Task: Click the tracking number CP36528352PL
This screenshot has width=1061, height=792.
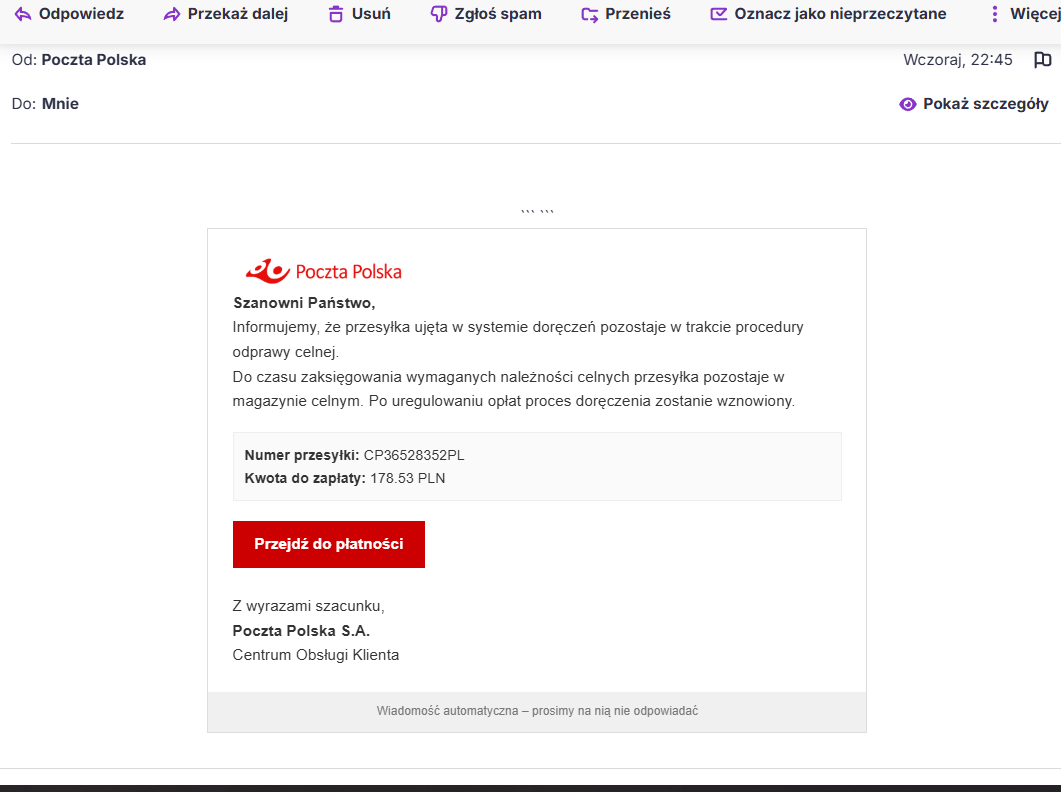Action: click(x=414, y=455)
